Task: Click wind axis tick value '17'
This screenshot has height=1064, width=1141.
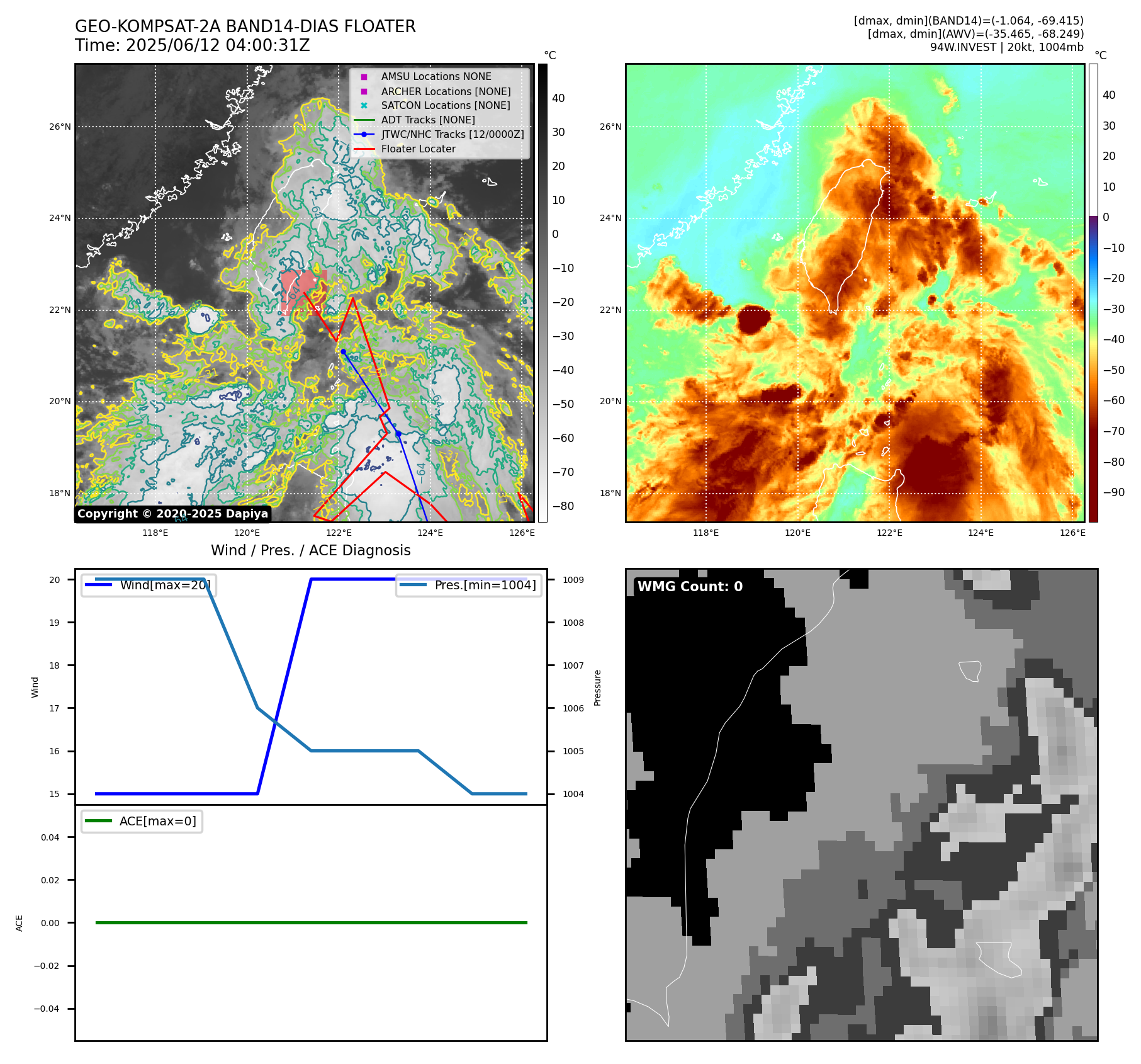Action: (x=55, y=708)
